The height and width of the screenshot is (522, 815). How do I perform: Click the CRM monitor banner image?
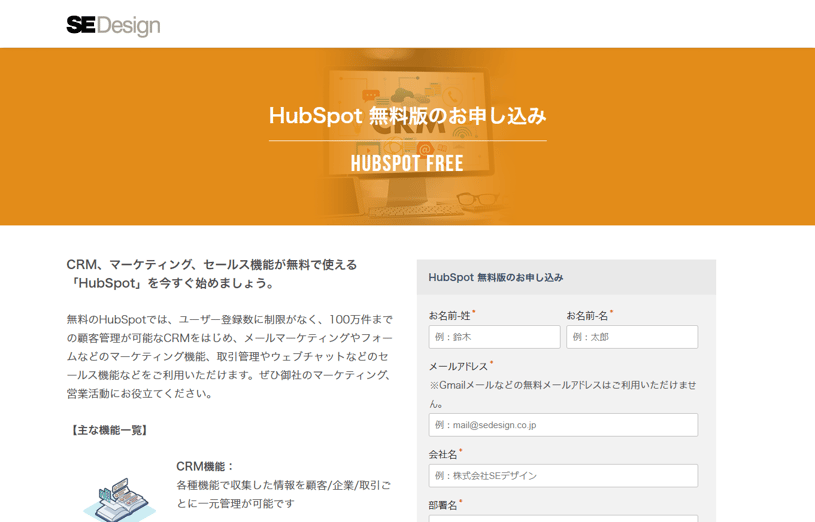pos(408,137)
